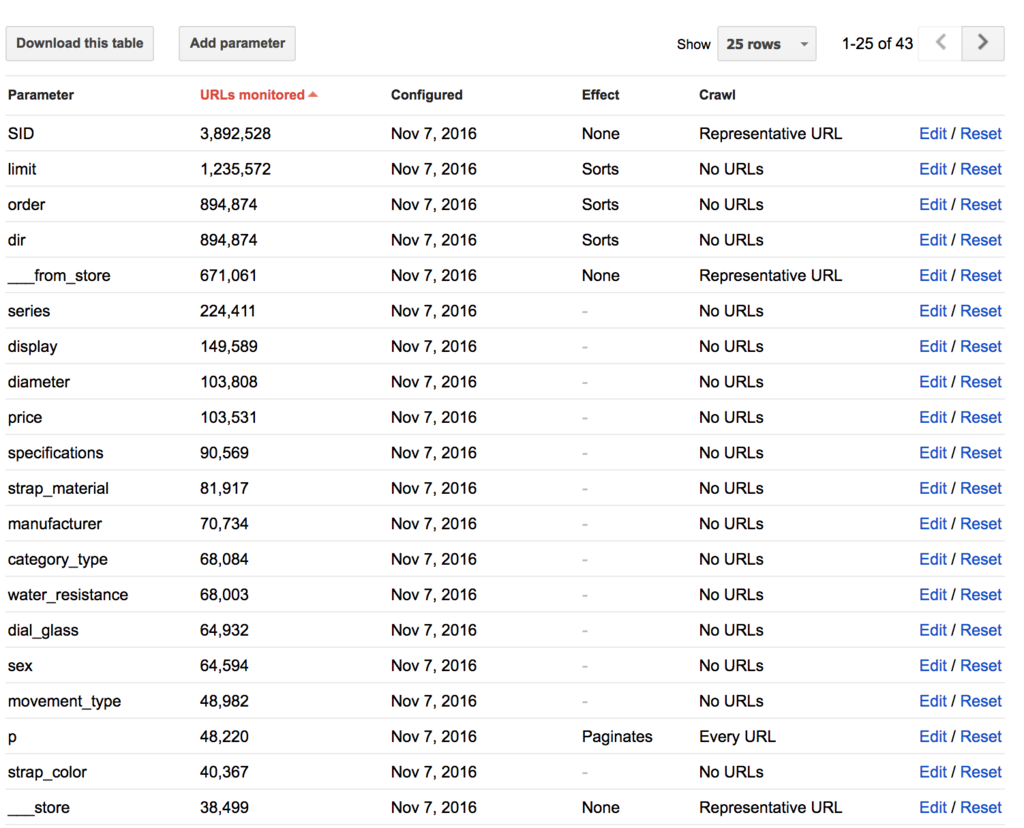Reset the order parameter
Viewport: 1024px width, 828px height.
click(981, 205)
